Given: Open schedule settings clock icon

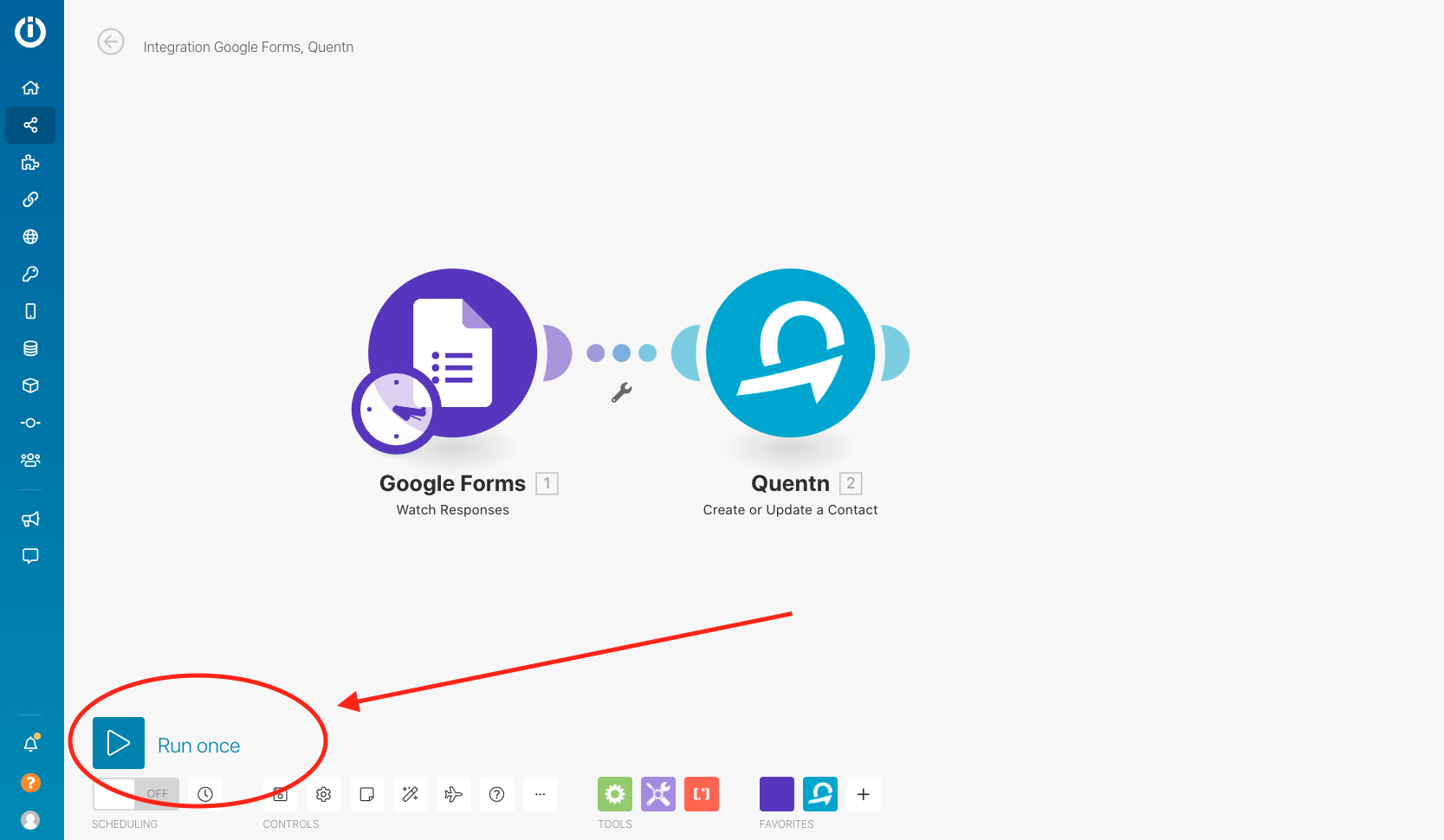Looking at the screenshot, I should tap(205, 794).
